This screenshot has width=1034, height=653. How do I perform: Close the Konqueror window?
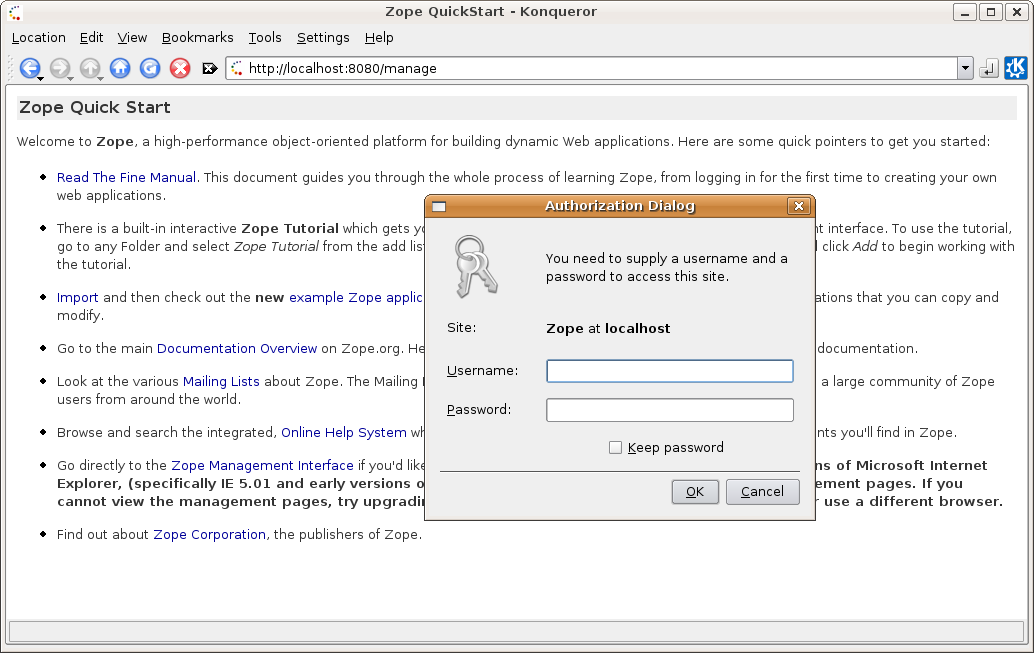1016,12
